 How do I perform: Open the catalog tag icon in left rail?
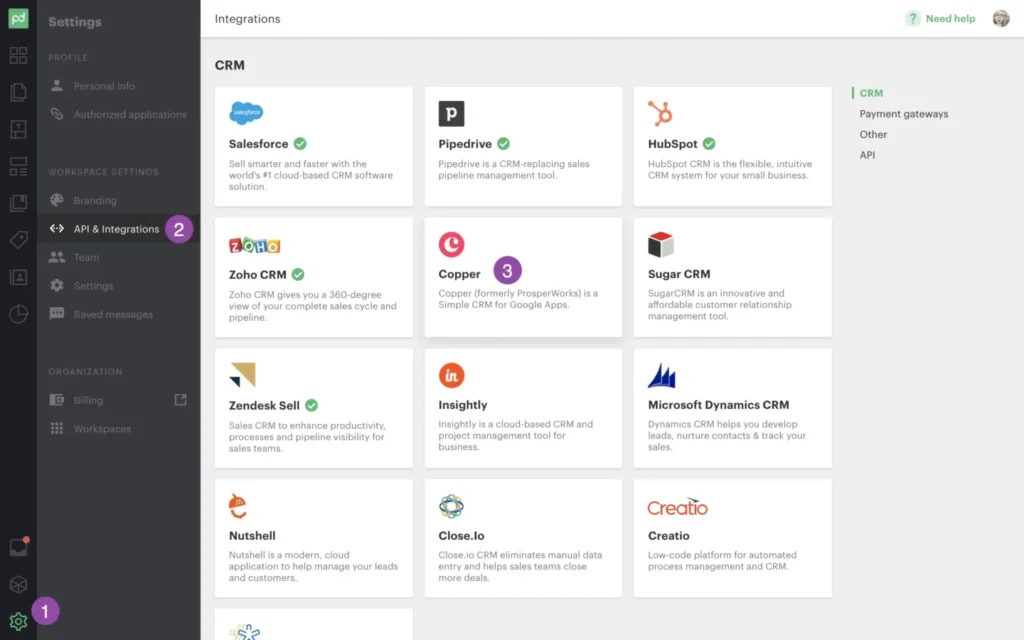click(x=18, y=240)
